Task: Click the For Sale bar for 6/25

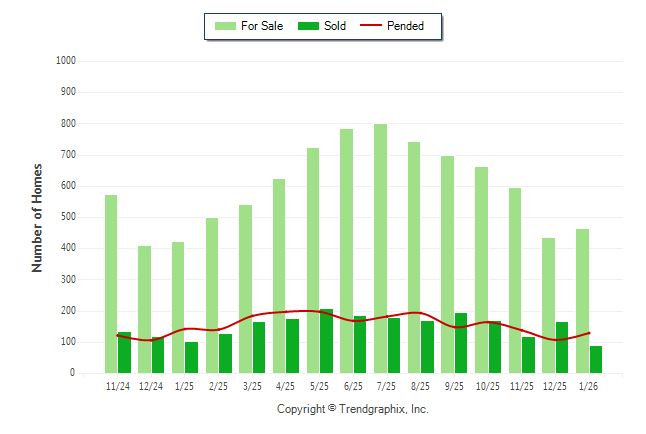Action: (x=346, y=250)
